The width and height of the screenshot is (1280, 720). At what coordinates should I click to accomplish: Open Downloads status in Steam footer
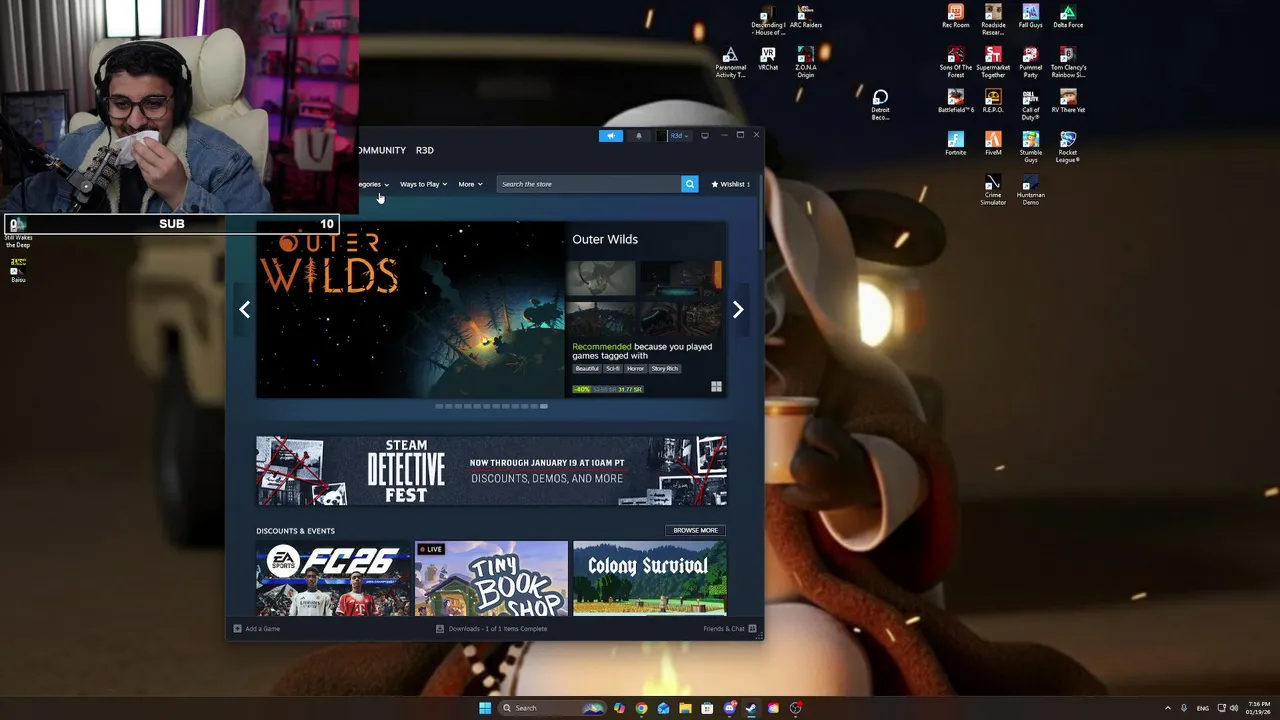pyautogui.click(x=492, y=629)
